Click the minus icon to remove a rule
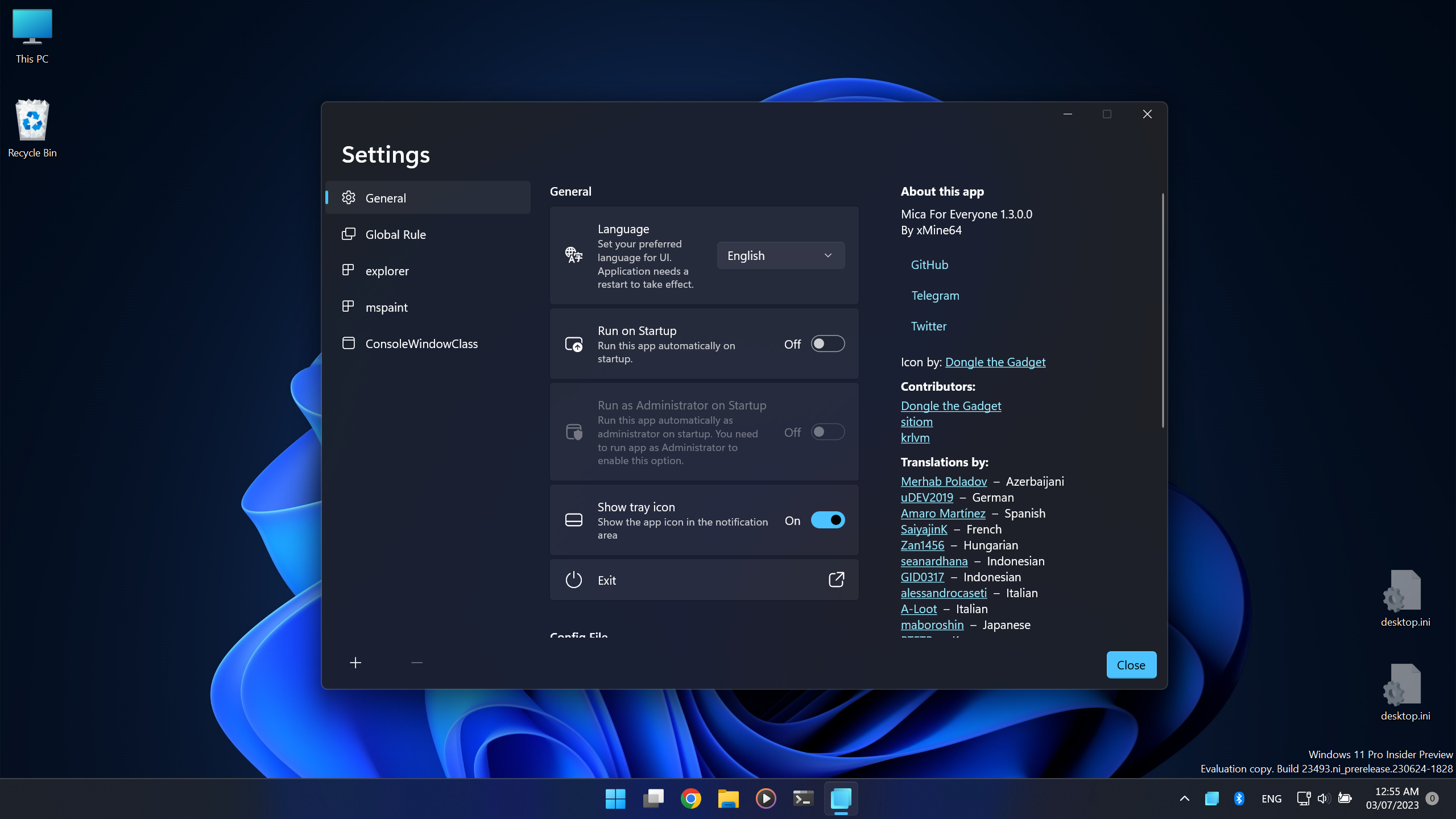 [x=416, y=662]
